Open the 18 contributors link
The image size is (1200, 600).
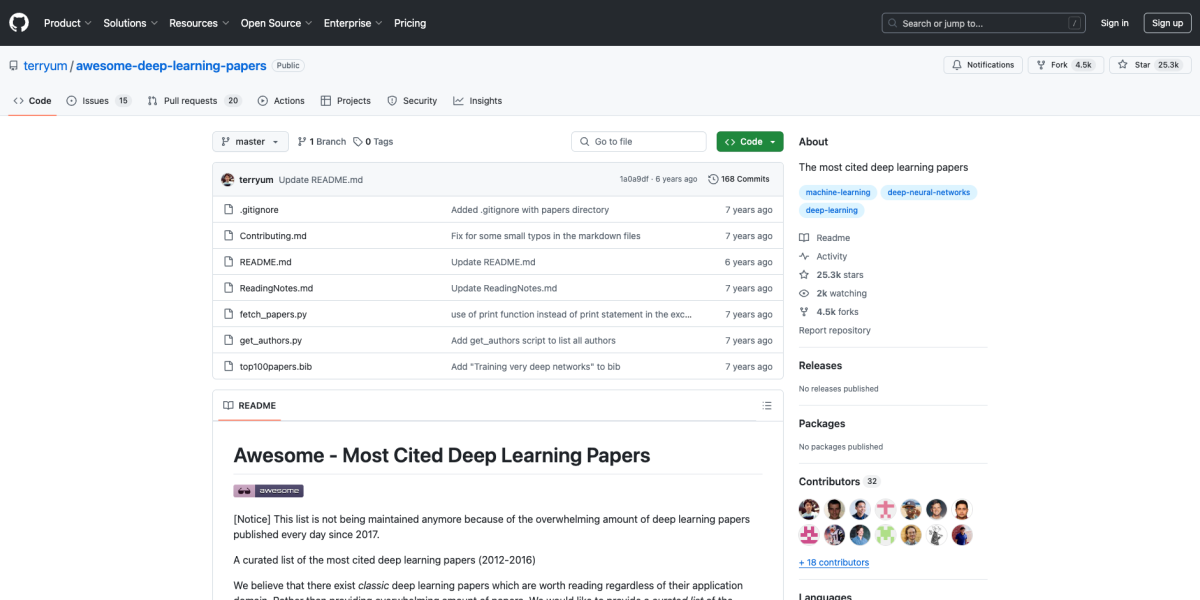coord(833,562)
